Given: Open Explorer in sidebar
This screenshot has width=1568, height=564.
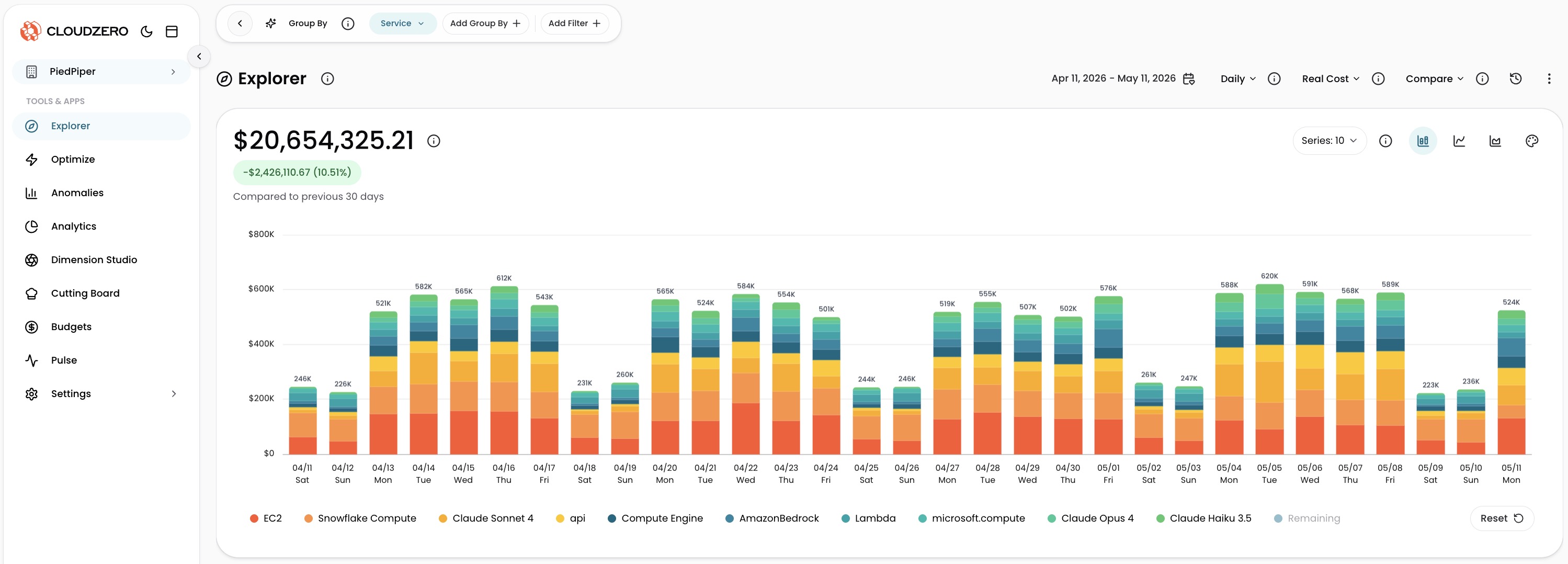Looking at the screenshot, I should [x=101, y=126].
